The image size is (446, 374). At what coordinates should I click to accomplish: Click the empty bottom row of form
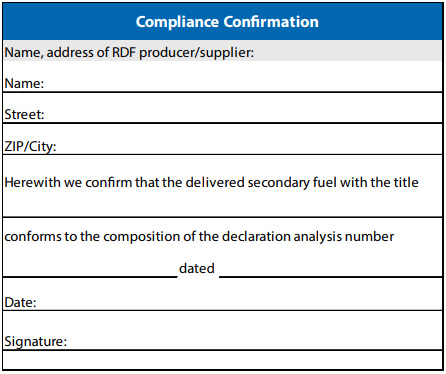223,360
